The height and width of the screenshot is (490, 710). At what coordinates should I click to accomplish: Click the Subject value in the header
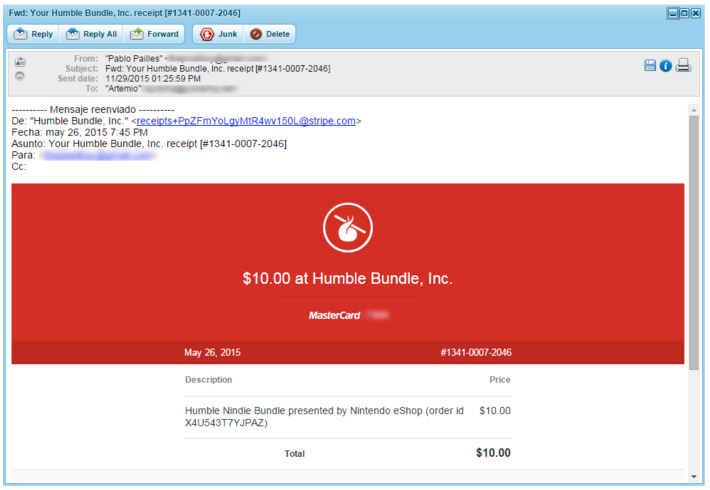point(218,69)
